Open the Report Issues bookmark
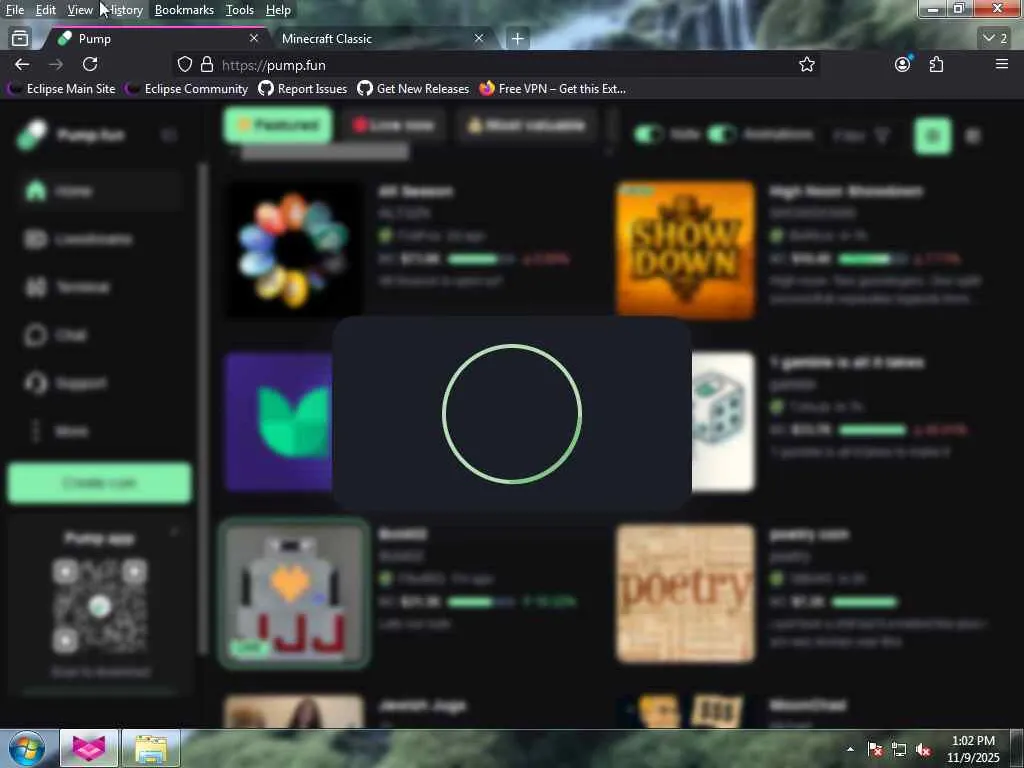Viewport: 1024px width, 768px height. point(302,88)
